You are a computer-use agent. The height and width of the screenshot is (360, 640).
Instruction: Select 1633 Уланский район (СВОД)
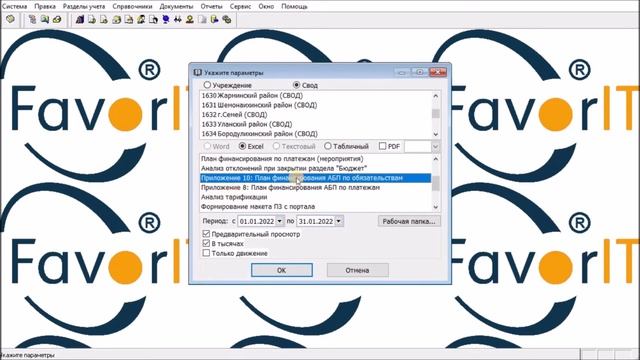click(316, 124)
